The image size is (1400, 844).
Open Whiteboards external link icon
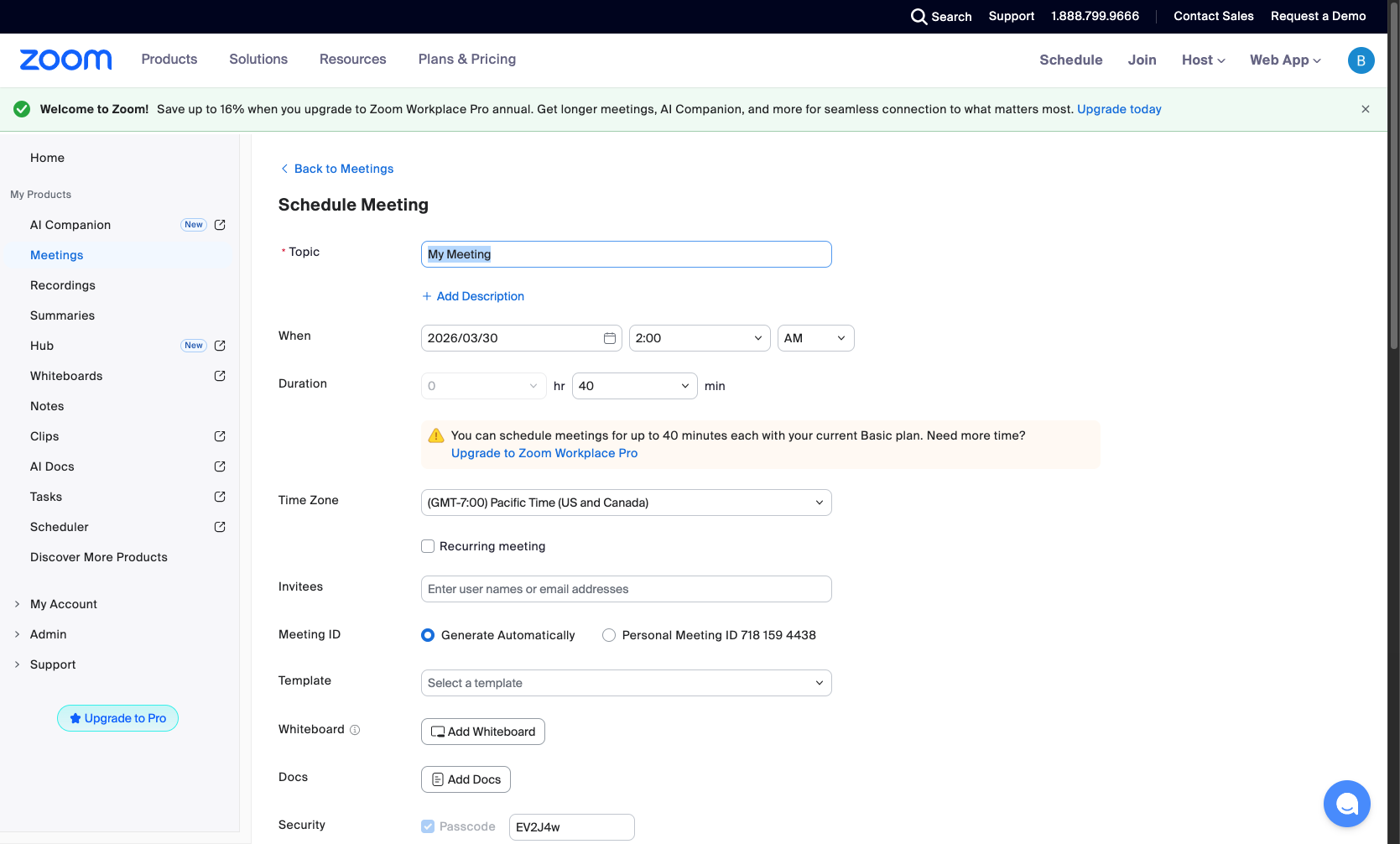click(220, 376)
